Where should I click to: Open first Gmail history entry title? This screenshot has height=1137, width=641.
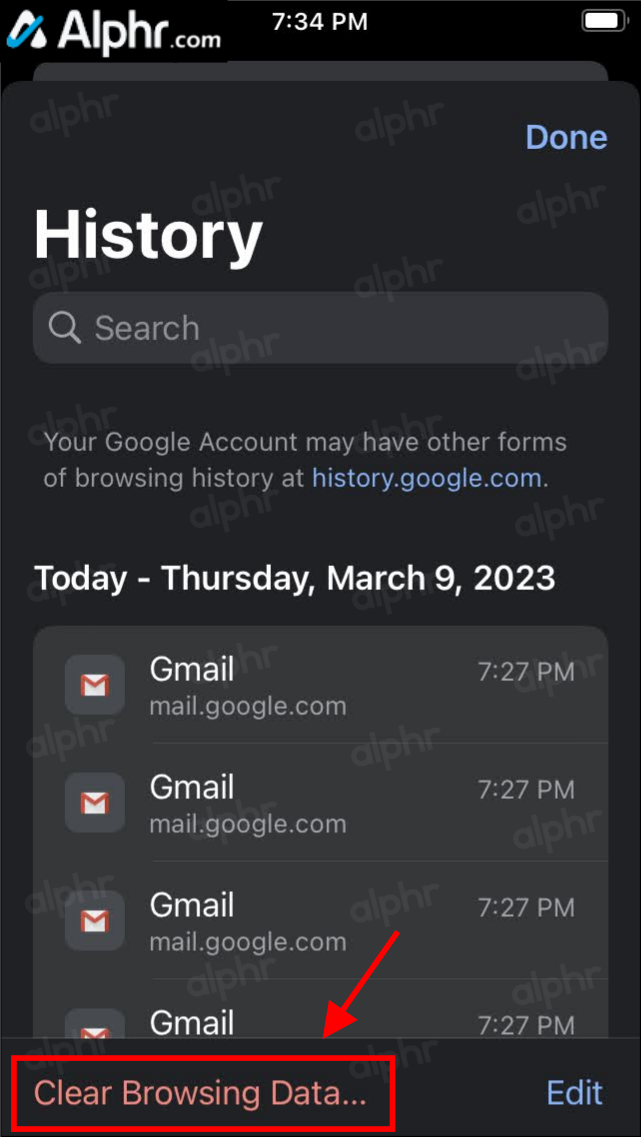(x=191, y=669)
